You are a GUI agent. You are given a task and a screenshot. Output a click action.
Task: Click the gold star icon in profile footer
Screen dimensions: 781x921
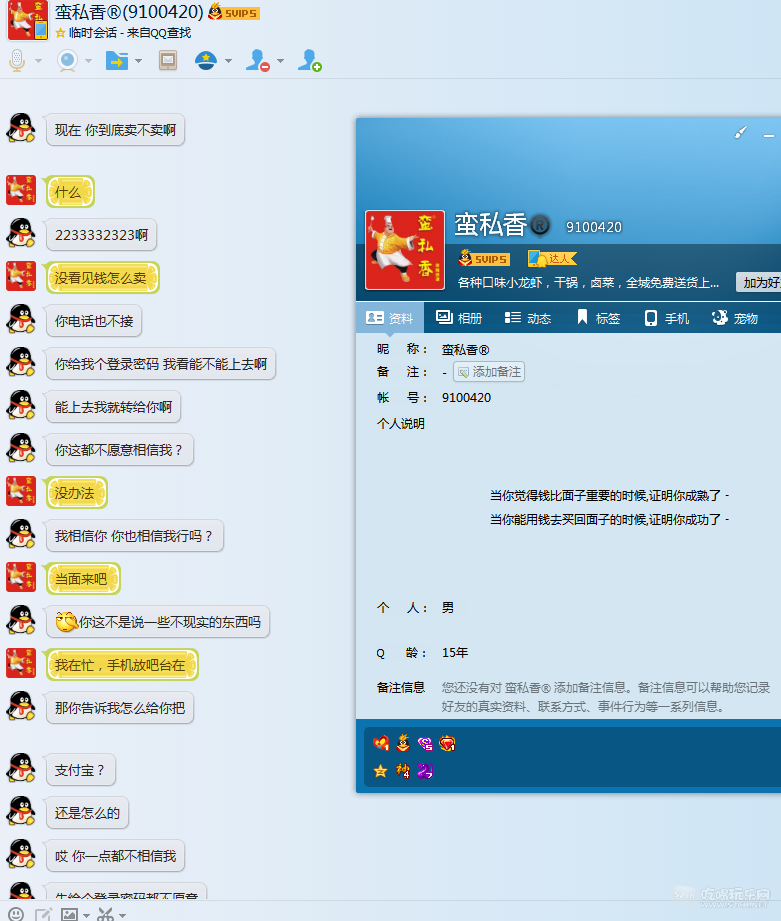pyautogui.click(x=381, y=771)
